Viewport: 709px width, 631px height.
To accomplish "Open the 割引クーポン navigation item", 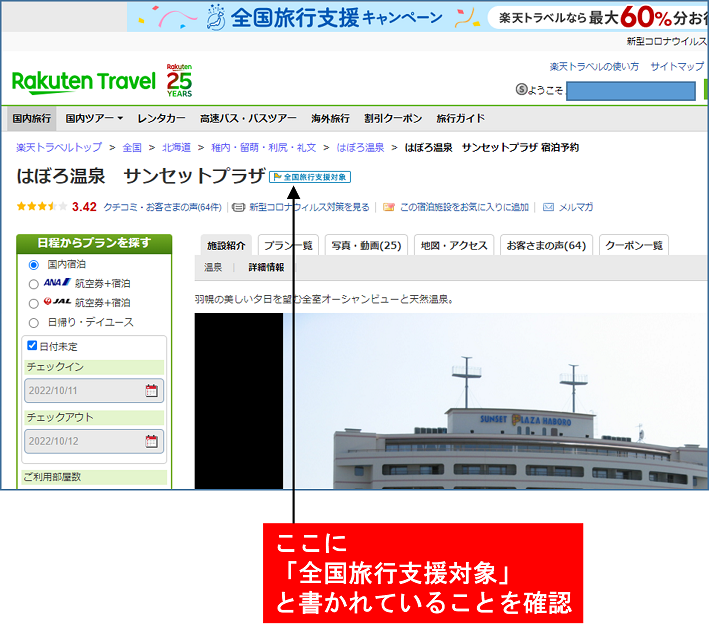I will [393, 119].
